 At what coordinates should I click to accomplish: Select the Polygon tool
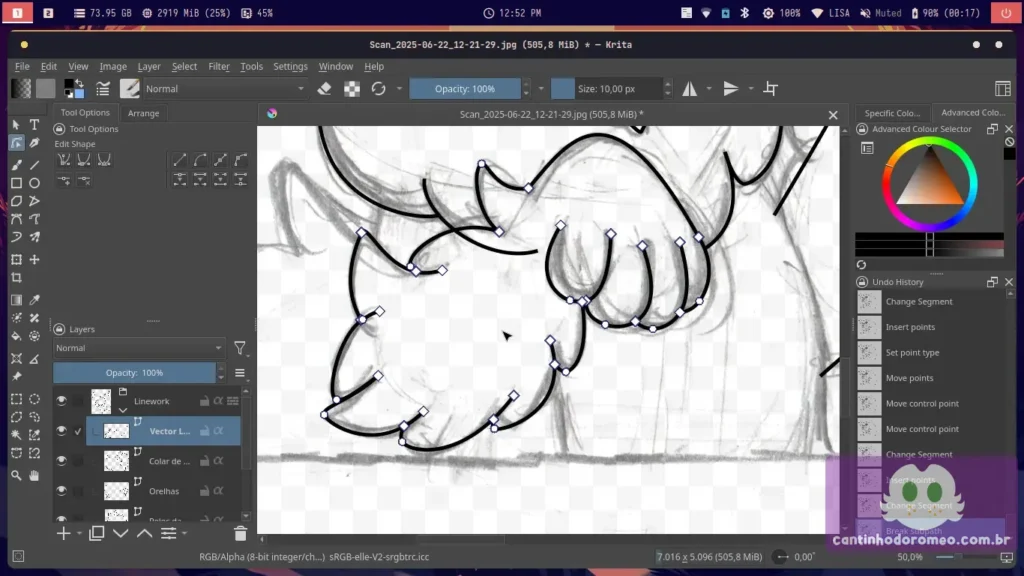[16, 201]
